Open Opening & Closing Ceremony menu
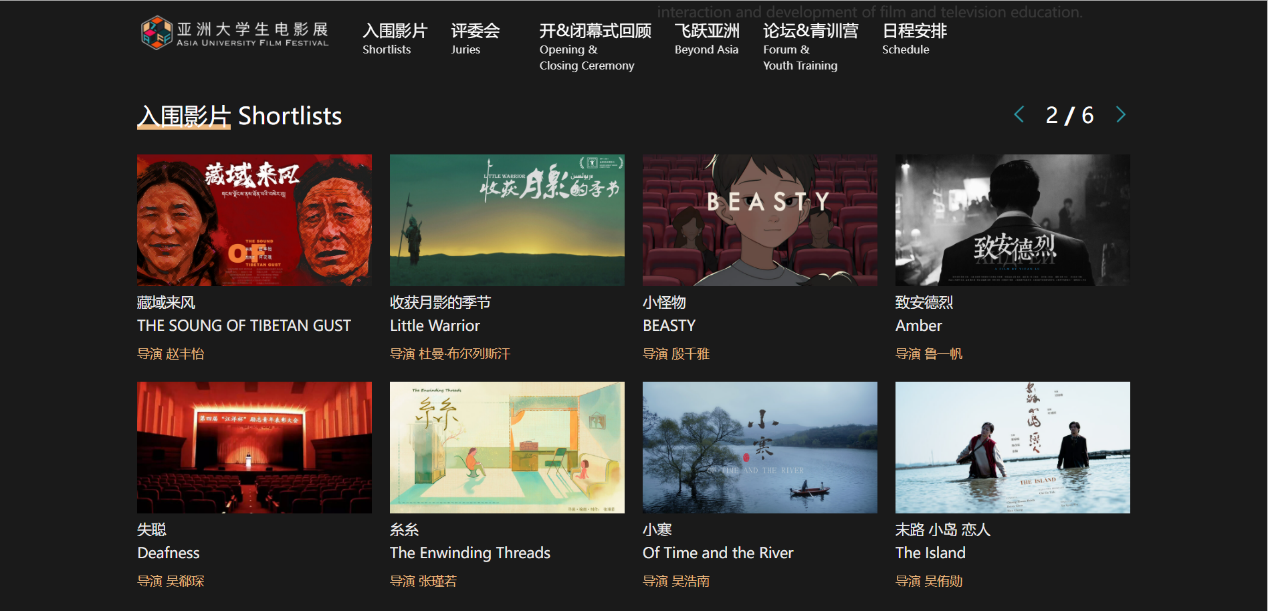Screen dimensions: 1268x611 click(595, 47)
